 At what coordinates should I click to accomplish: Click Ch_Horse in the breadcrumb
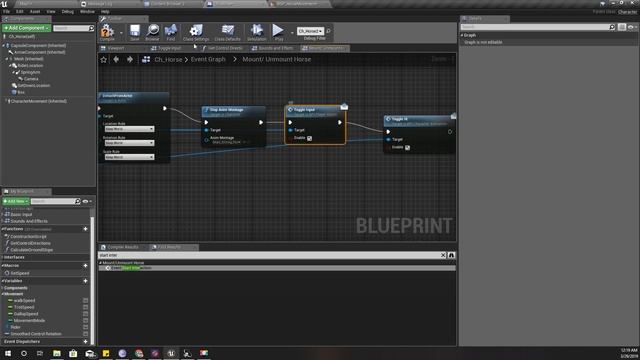click(x=168, y=60)
